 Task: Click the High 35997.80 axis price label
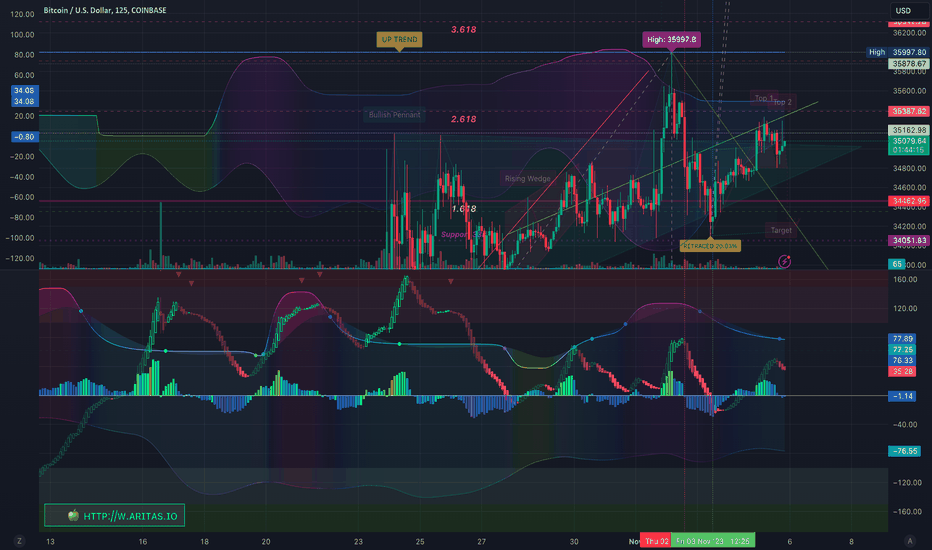coord(898,52)
